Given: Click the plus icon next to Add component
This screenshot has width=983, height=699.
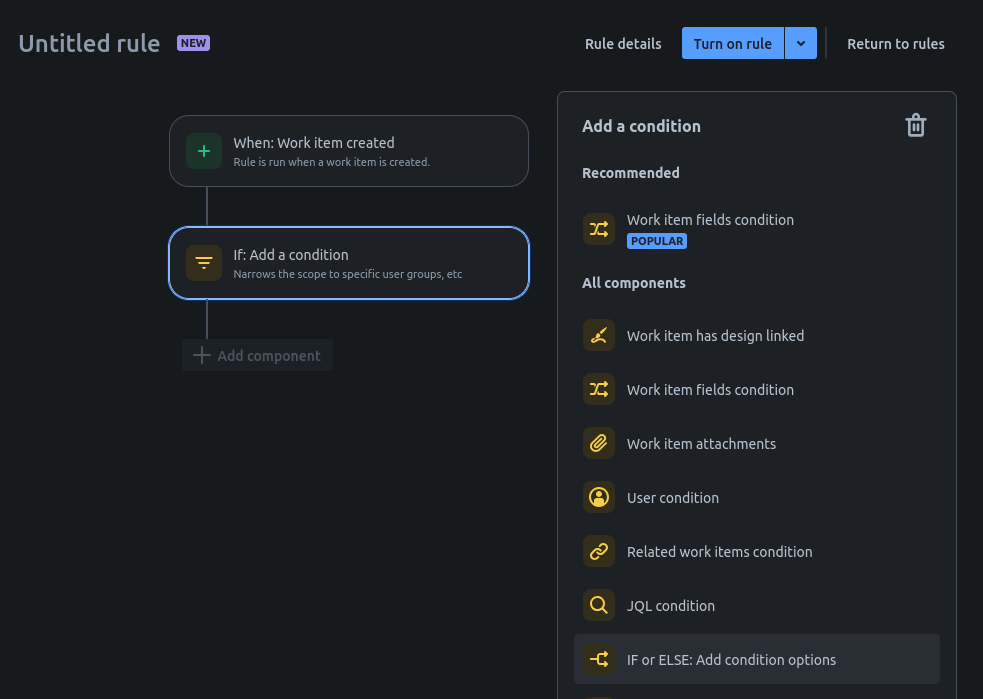Looking at the screenshot, I should pyautogui.click(x=201, y=355).
